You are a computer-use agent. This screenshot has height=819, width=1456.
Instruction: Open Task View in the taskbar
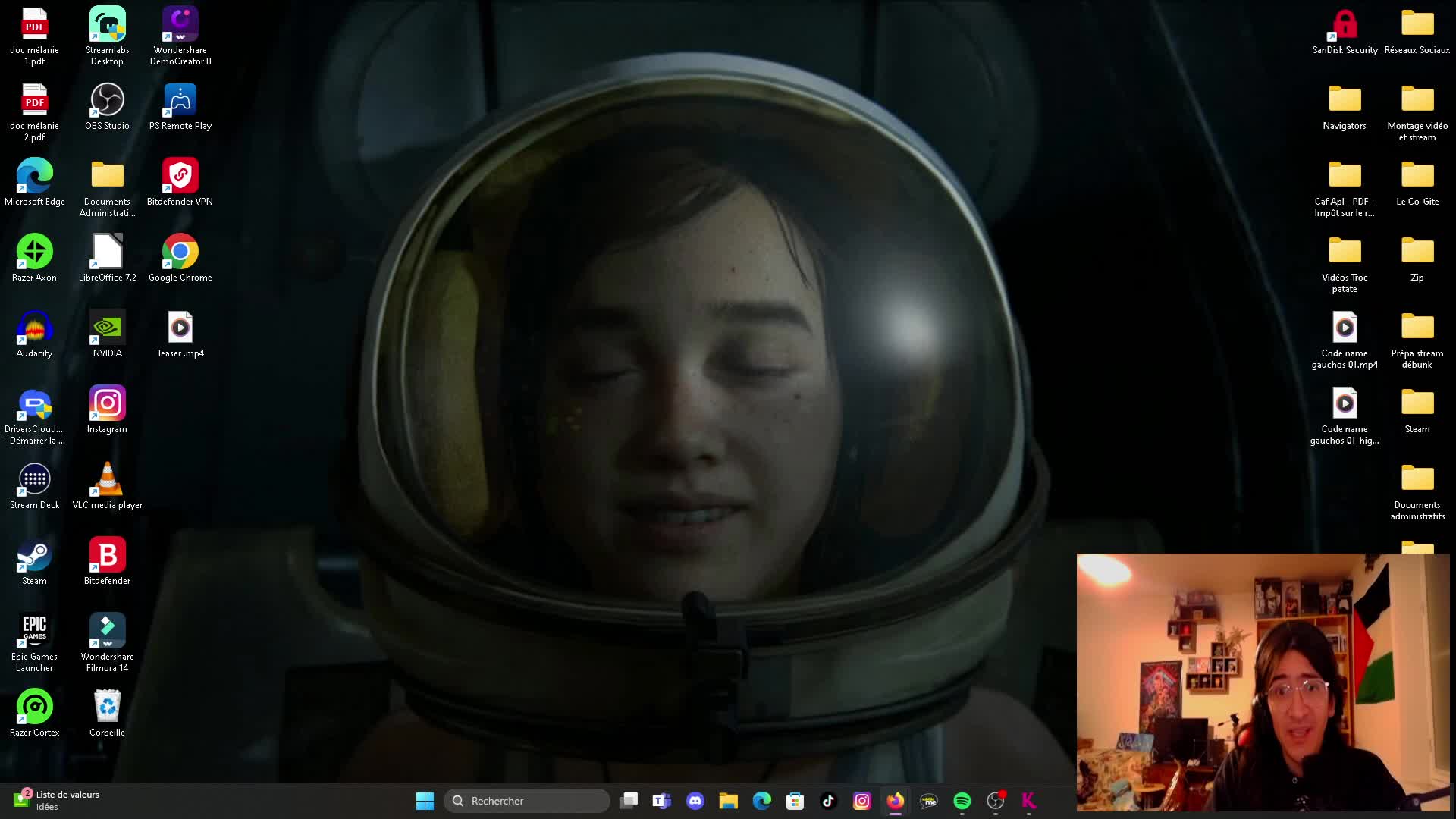629,801
